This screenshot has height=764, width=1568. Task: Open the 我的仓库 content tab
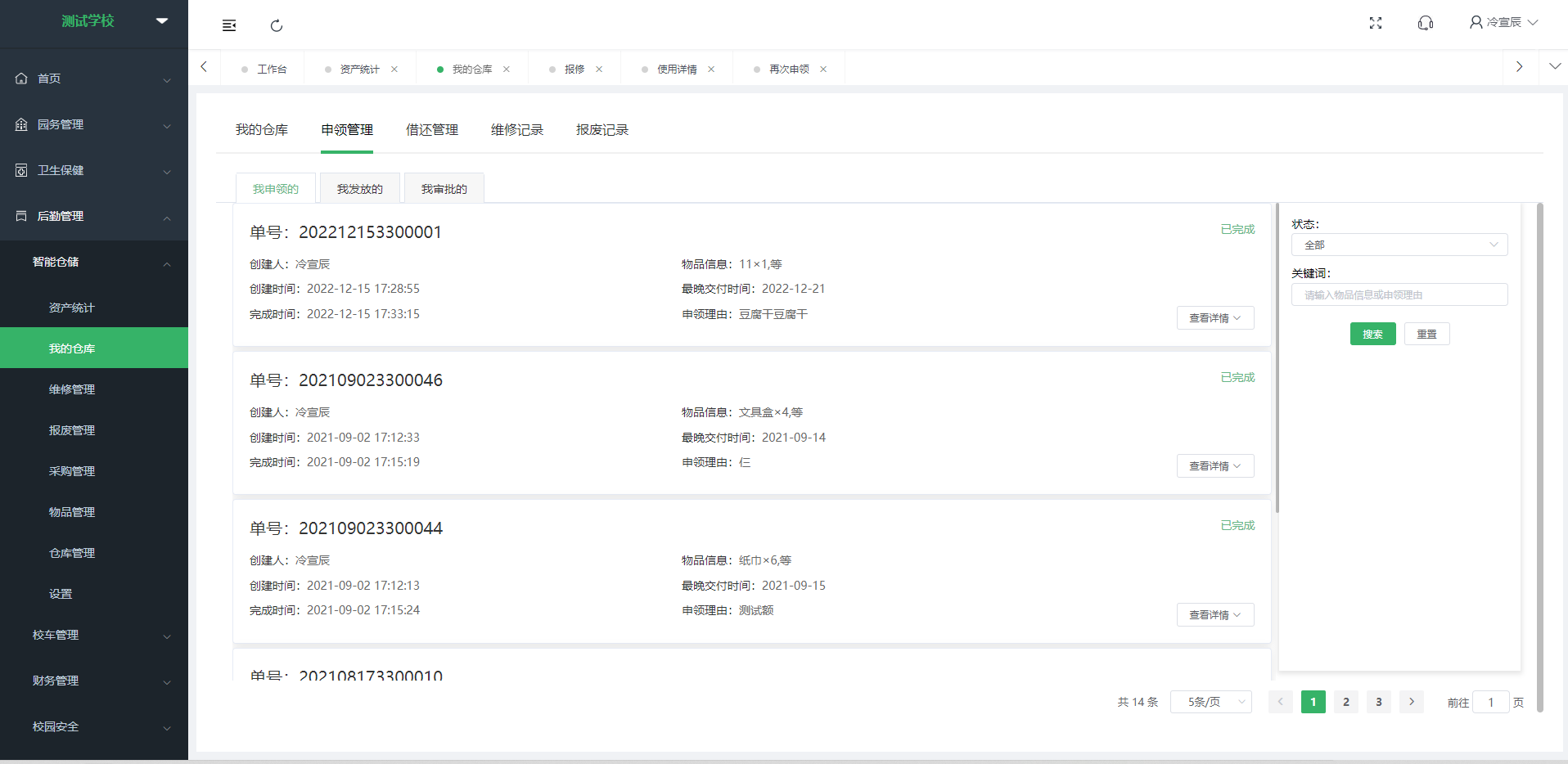[x=262, y=130]
